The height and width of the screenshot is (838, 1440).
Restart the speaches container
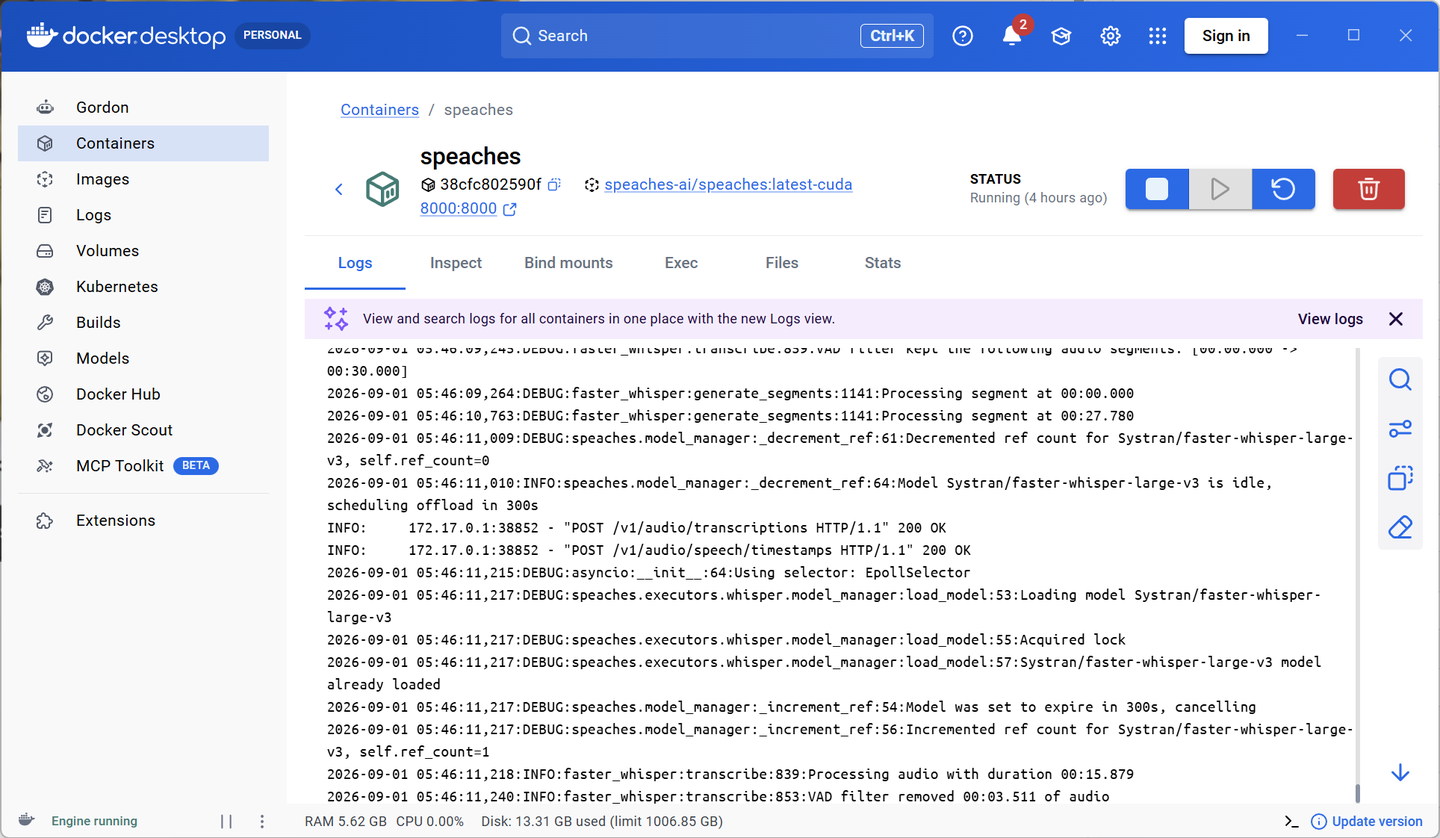click(1283, 189)
